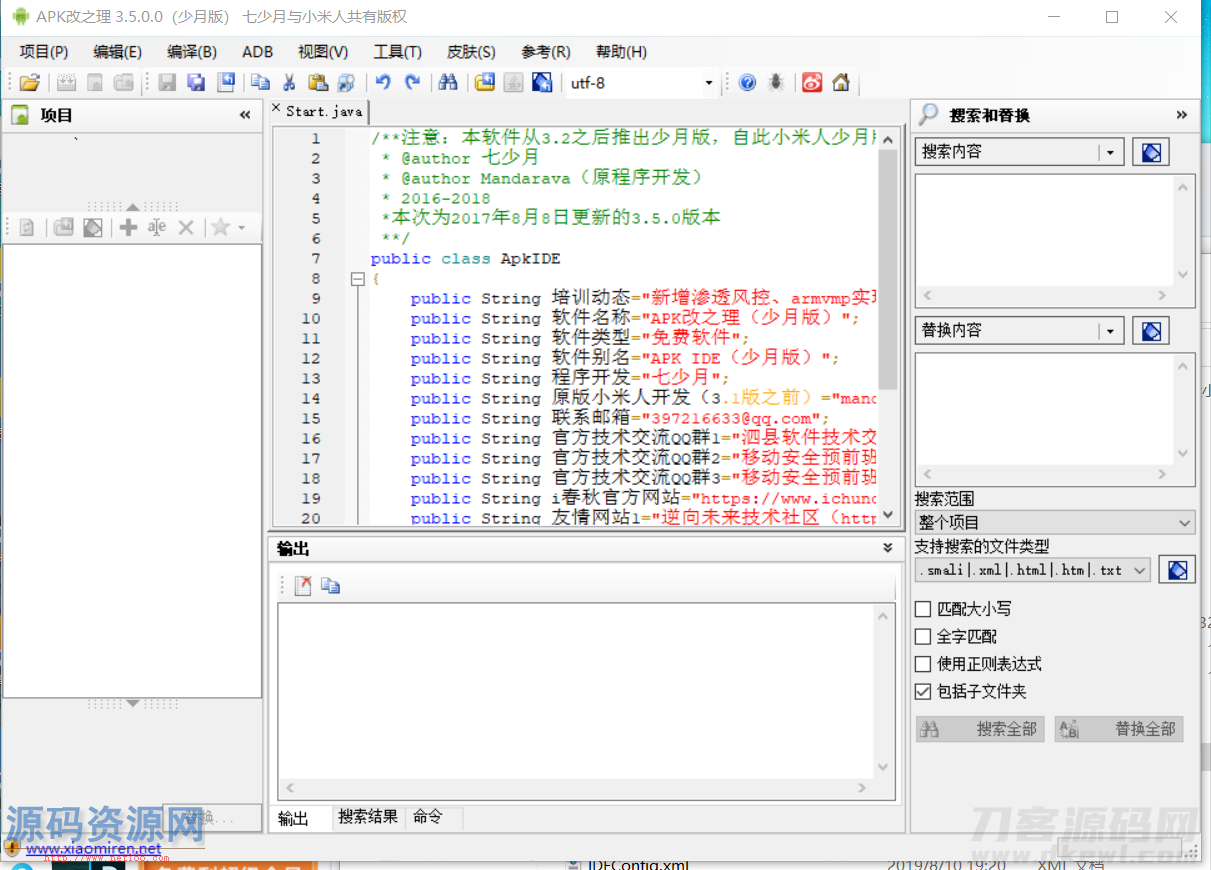Switch to the 命令 tab
Screen dimensions: 1211x870
(428, 817)
